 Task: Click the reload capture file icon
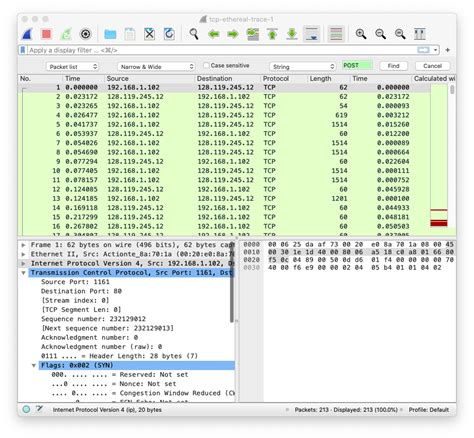(x=169, y=34)
